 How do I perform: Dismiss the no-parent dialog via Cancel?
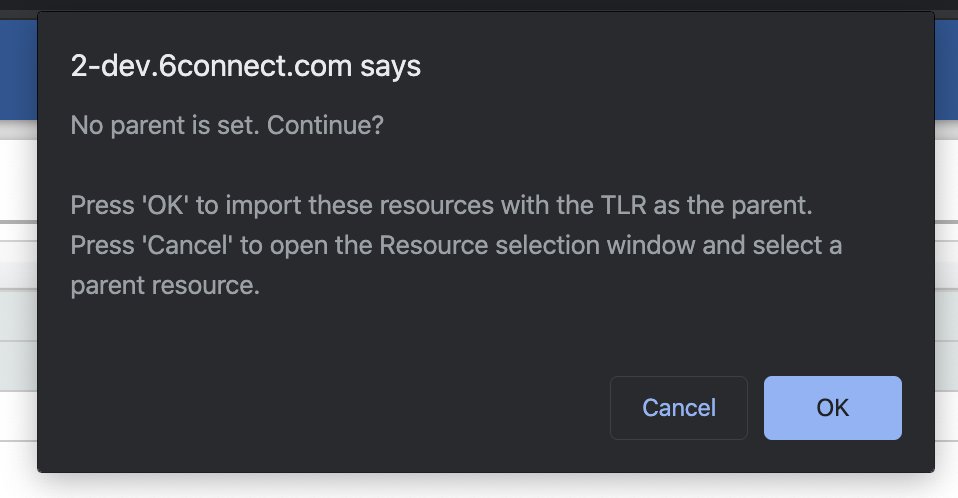pos(679,408)
